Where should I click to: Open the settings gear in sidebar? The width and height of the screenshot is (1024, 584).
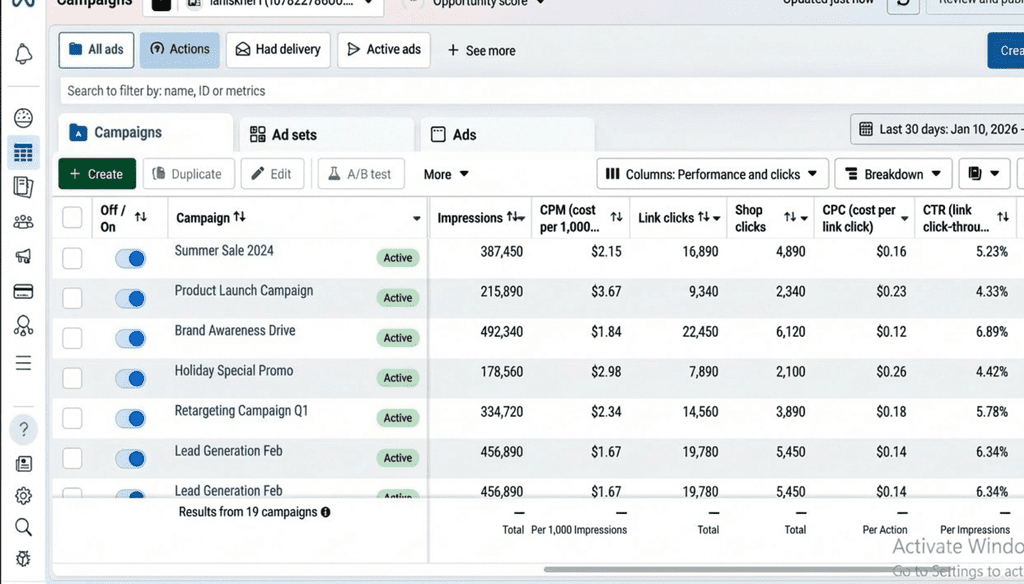click(x=23, y=496)
